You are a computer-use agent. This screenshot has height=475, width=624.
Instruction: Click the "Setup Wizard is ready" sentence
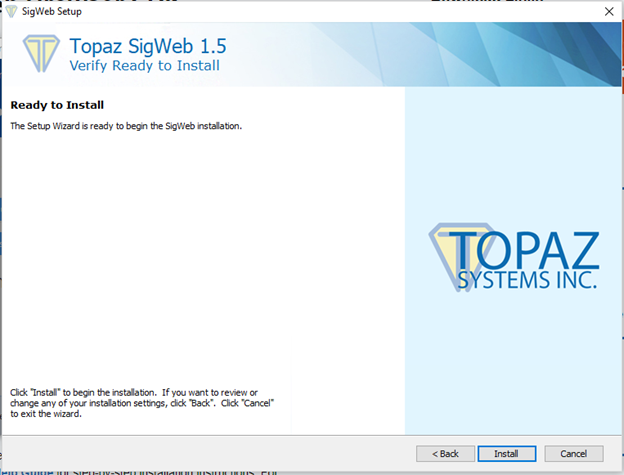click(x=126, y=126)
